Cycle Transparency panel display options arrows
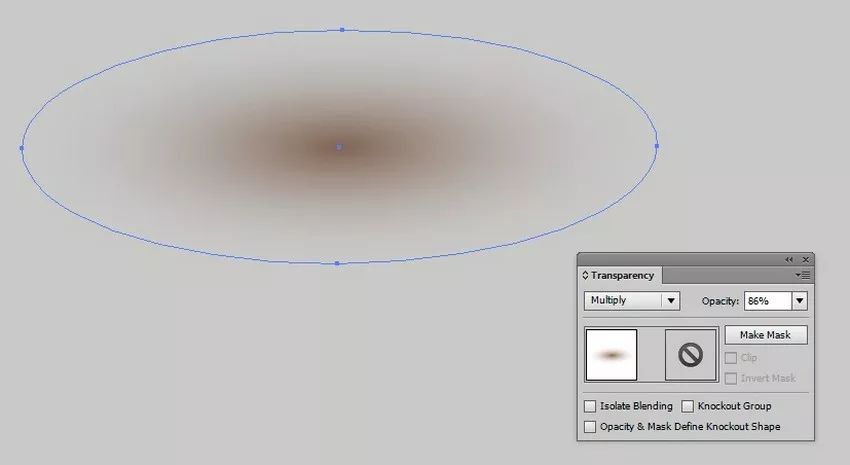Screen dimensions: 850x465 [585, 275]
